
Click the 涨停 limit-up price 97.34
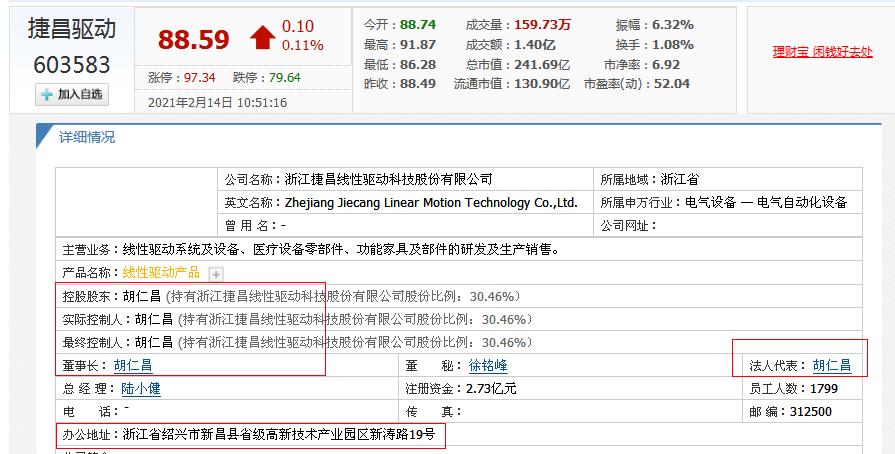coord(199,78)
